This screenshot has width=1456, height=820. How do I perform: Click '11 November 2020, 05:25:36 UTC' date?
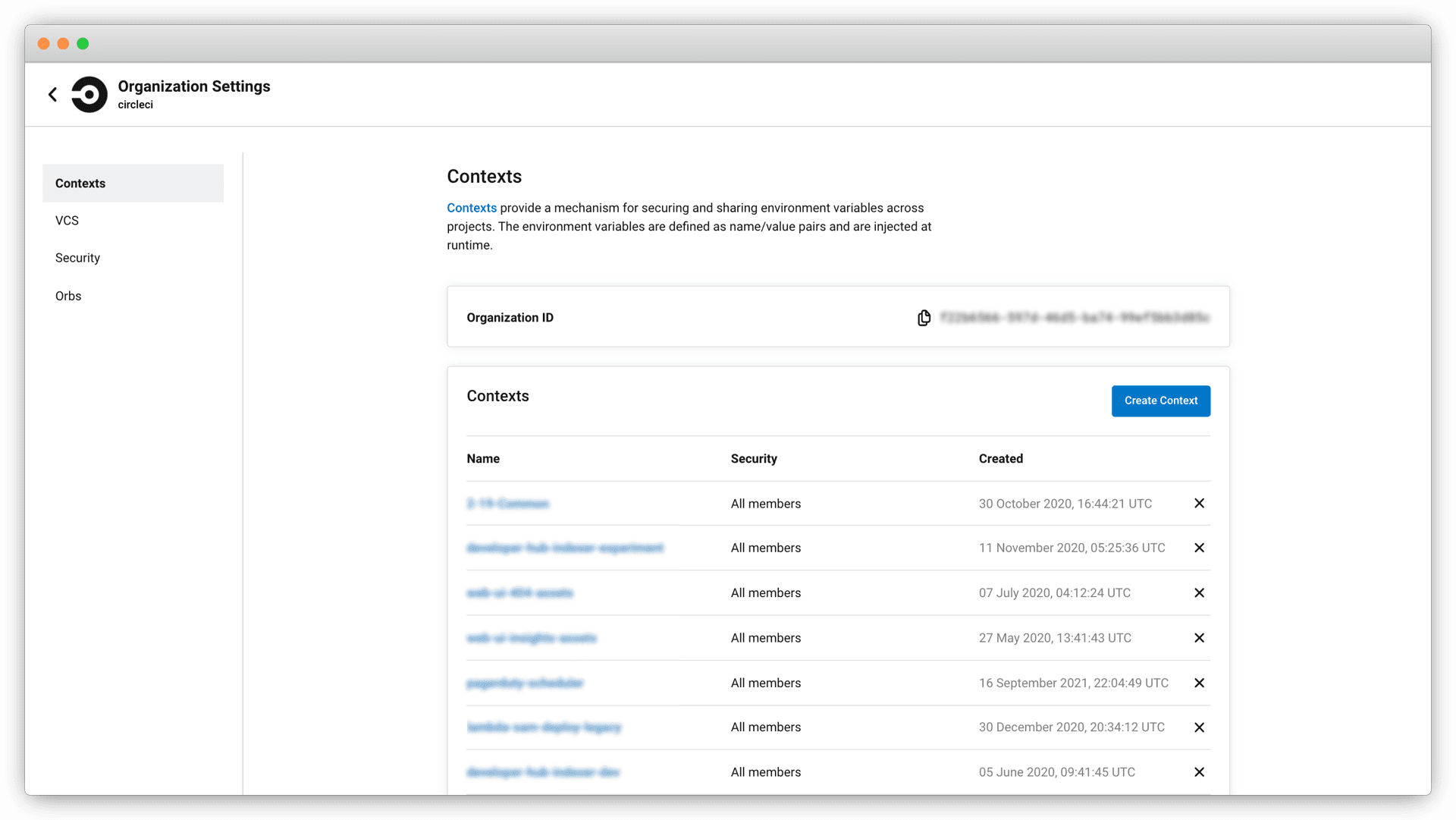(1072, 548)
